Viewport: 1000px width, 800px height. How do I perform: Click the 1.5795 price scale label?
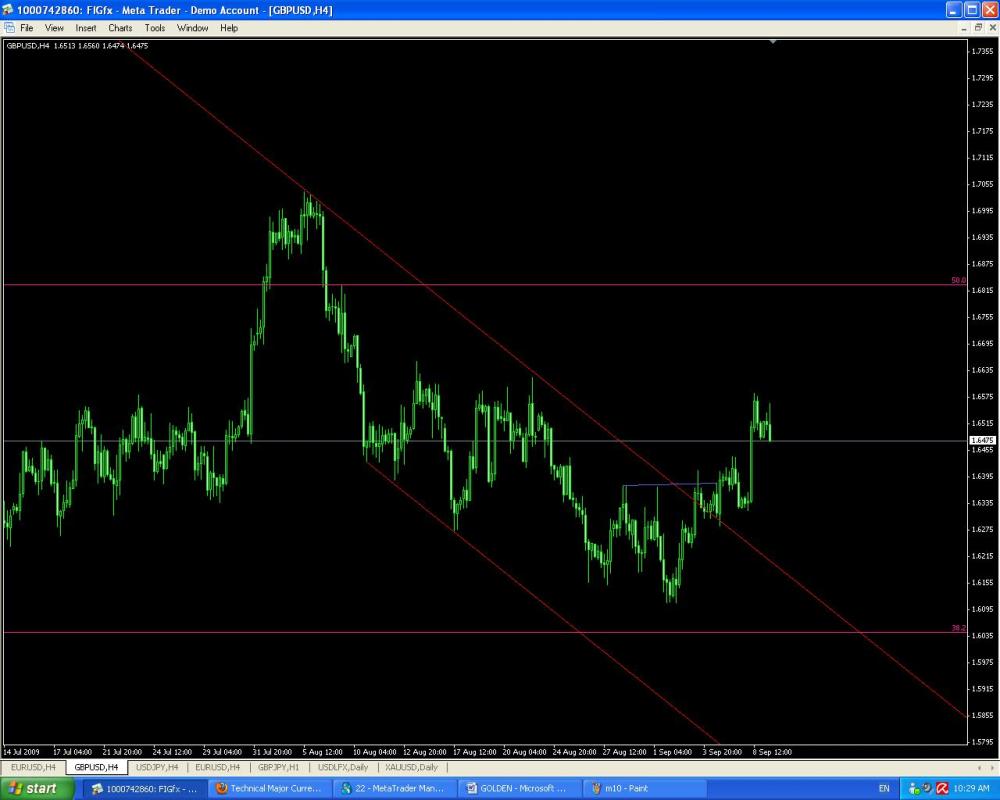coord(983,742)
